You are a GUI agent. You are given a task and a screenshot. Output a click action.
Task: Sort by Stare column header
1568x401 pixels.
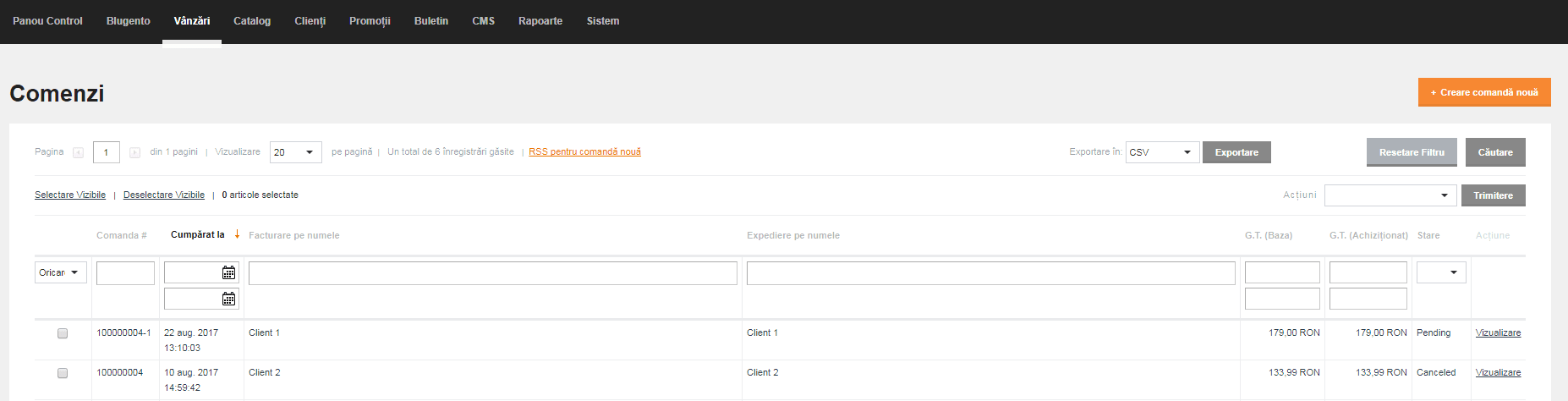[x=1428, y=235]
